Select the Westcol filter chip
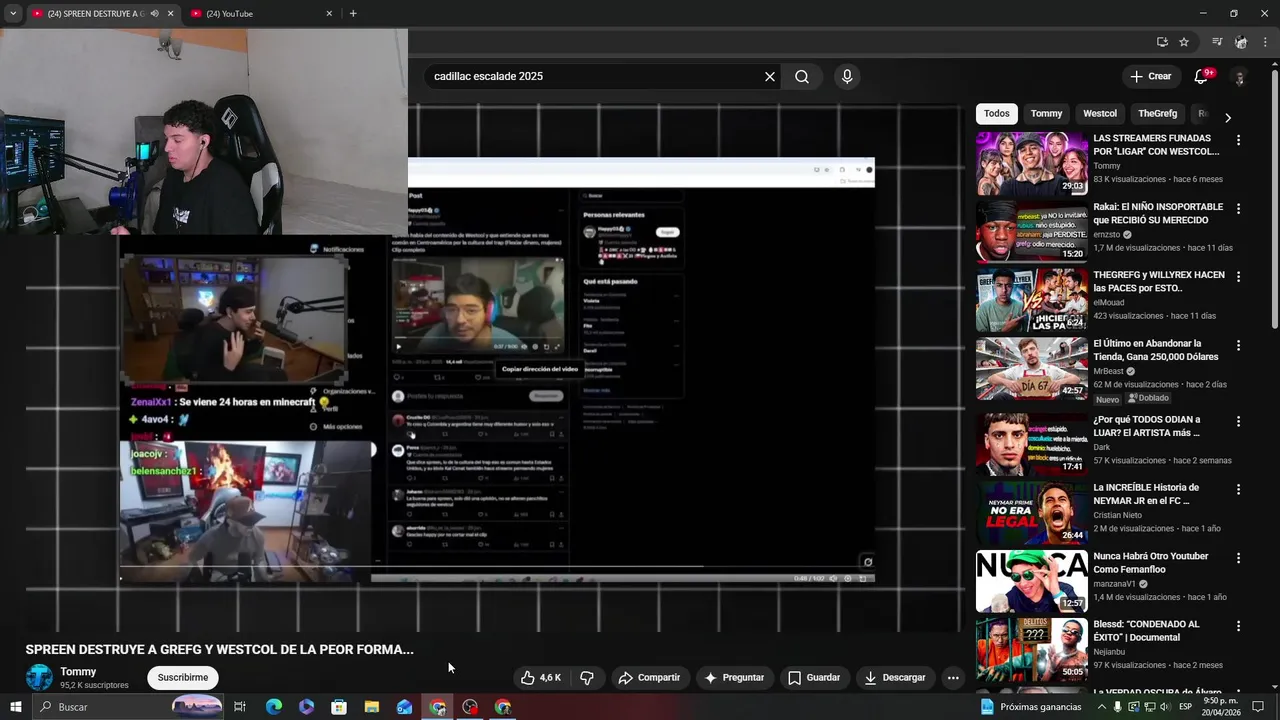This screenshot has width=1280, height=720. [x=1100, y=114]
